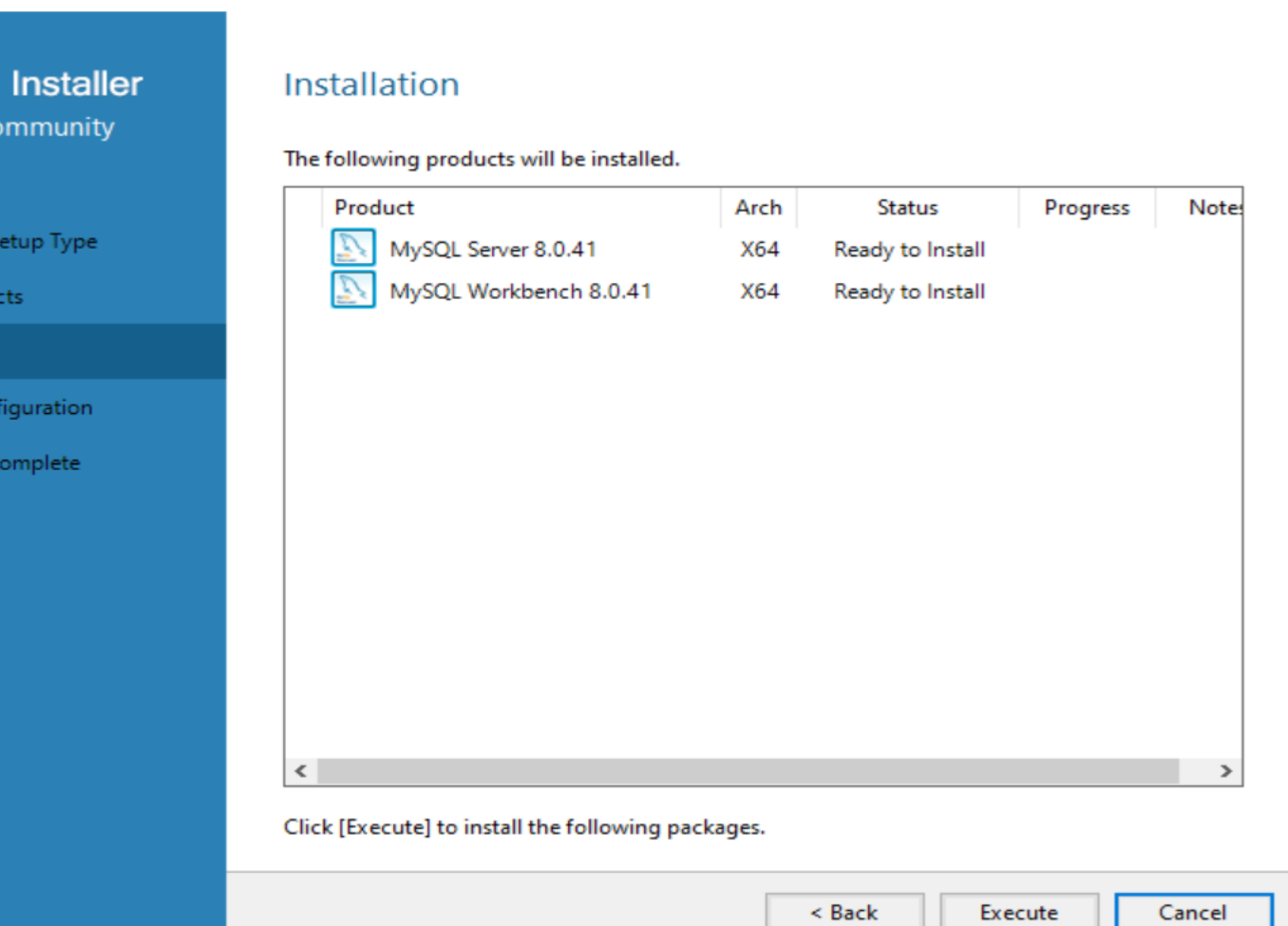Image resolution: width=1288 pixels, height=926 pixels.
Task: Cancel the installation
Action: (x=1193, y=911)
